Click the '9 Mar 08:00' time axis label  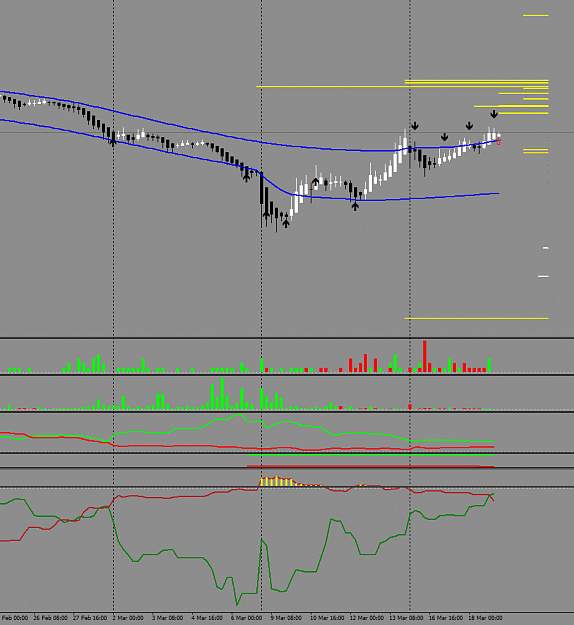286,618
